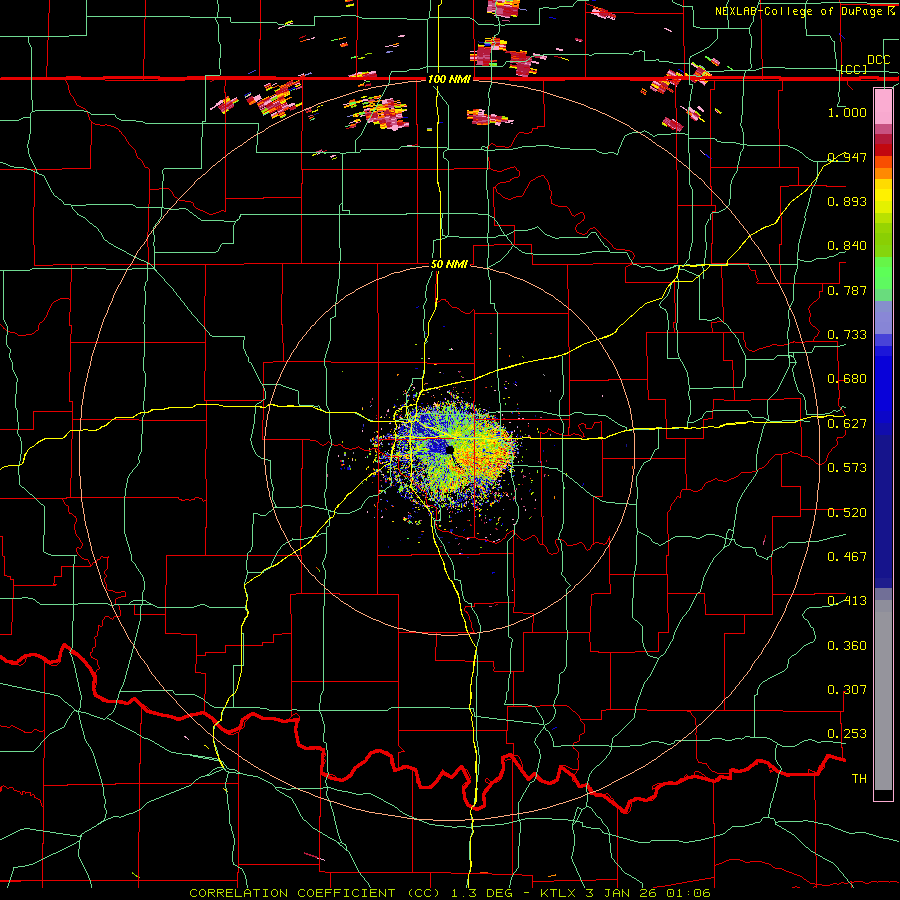Select the 0.947 scale value
This screenshot has width=900, height=900.
[847, 157]
